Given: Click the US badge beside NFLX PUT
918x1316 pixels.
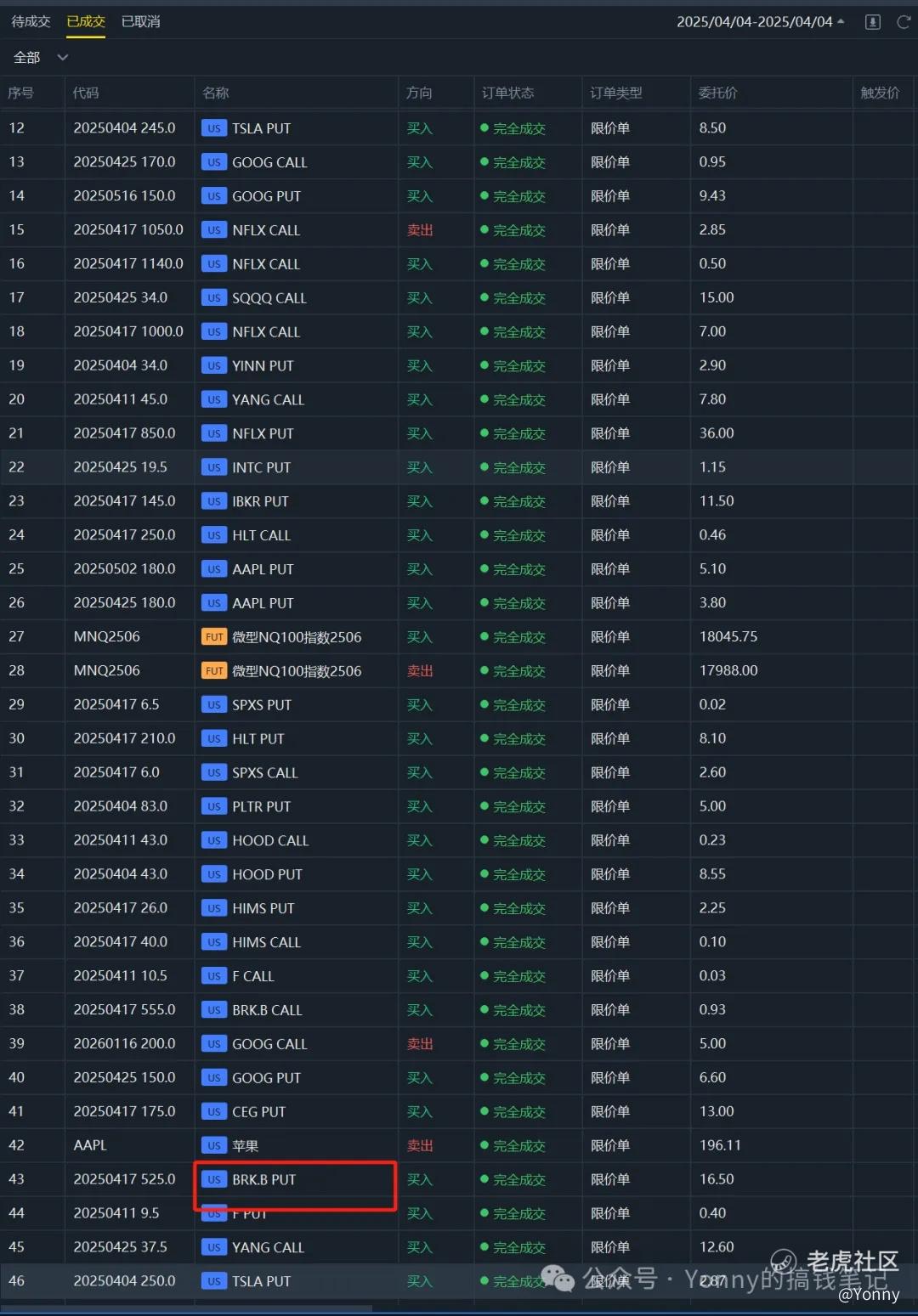Looking at the screenshot, I should tap(214, 434).
